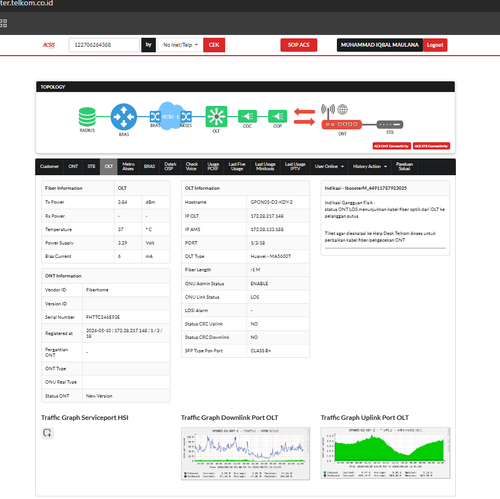This screenshot has height=499, width=500.
Task: Click the ACS STB Connectivity button
Action: [x=431, y=146]
